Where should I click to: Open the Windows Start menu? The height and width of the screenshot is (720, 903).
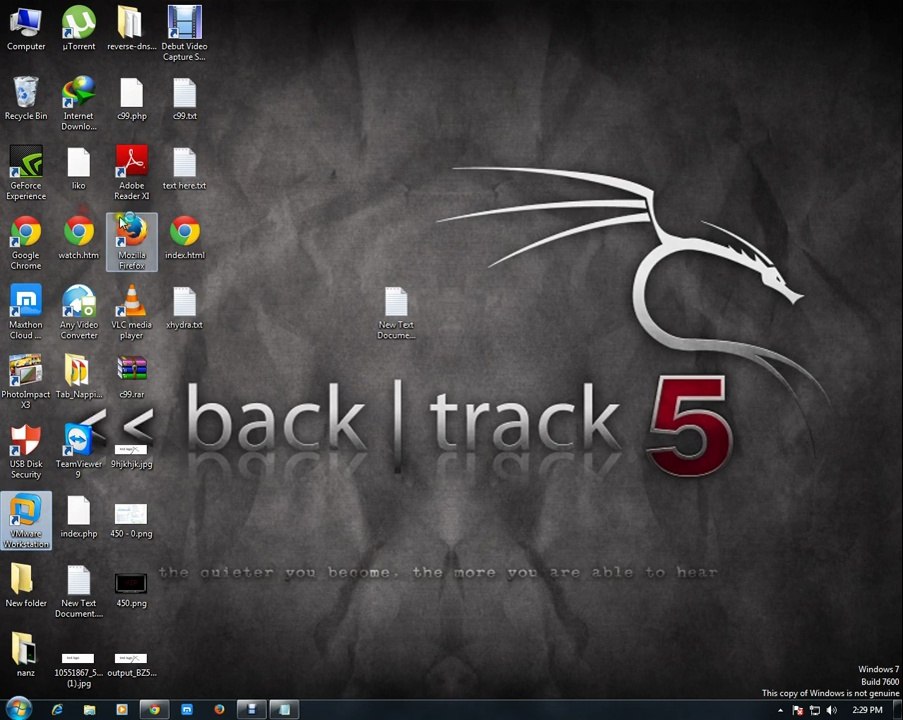point(18,709)
